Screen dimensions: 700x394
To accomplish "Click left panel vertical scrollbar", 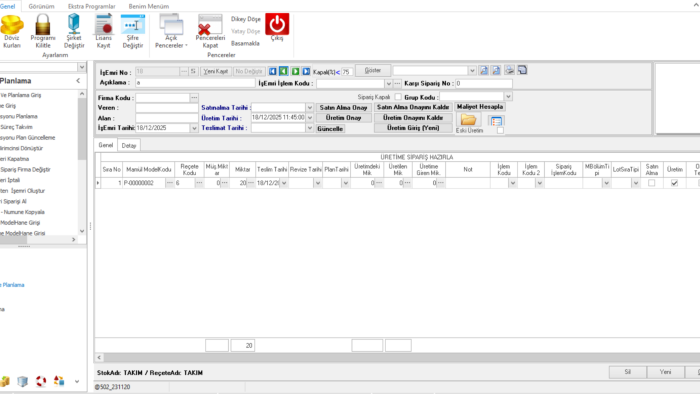I will point(82,162).
